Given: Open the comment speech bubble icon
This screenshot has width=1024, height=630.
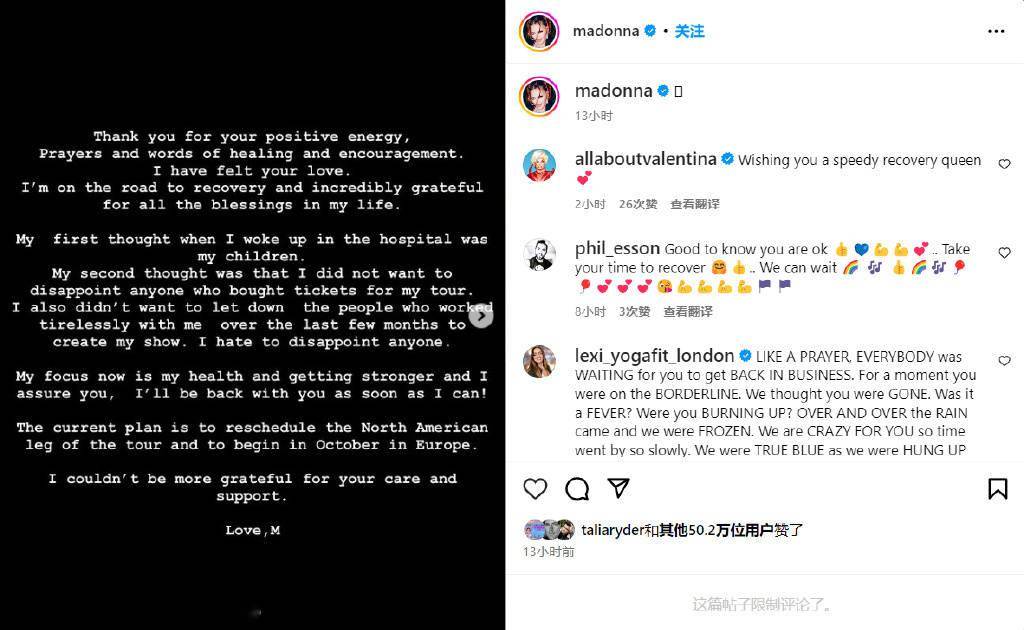Looking at the screenshot, I should click(577, 488).
